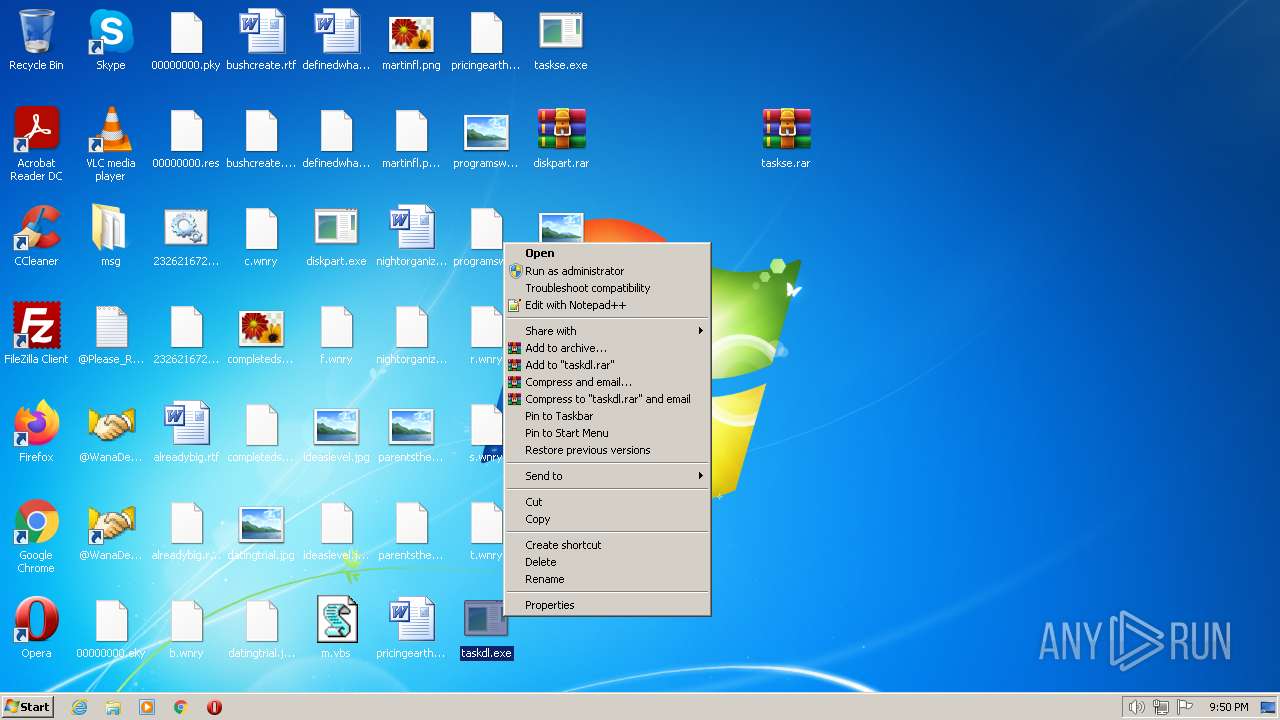Screen dimensions: 1280x720
Task: Select the msg folder icon
Action: 110,236
